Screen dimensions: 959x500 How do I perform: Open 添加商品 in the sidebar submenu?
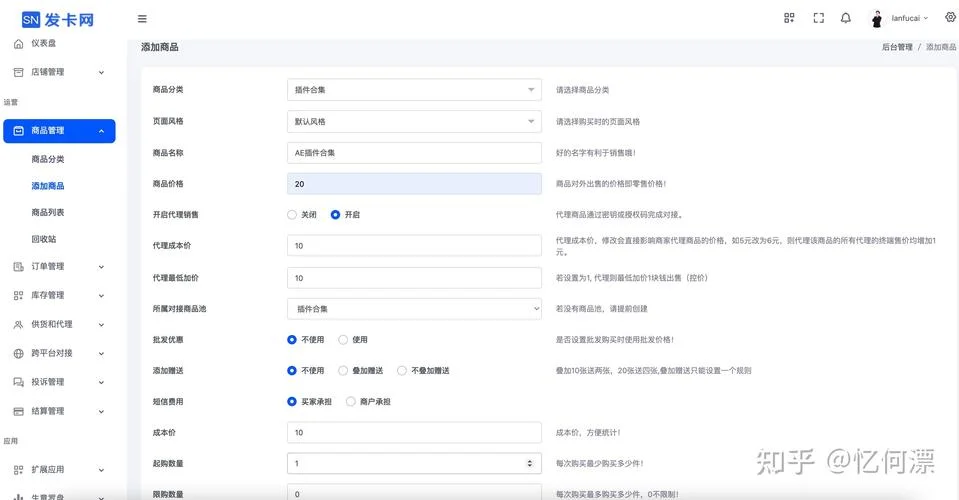(x=48, y=186)
